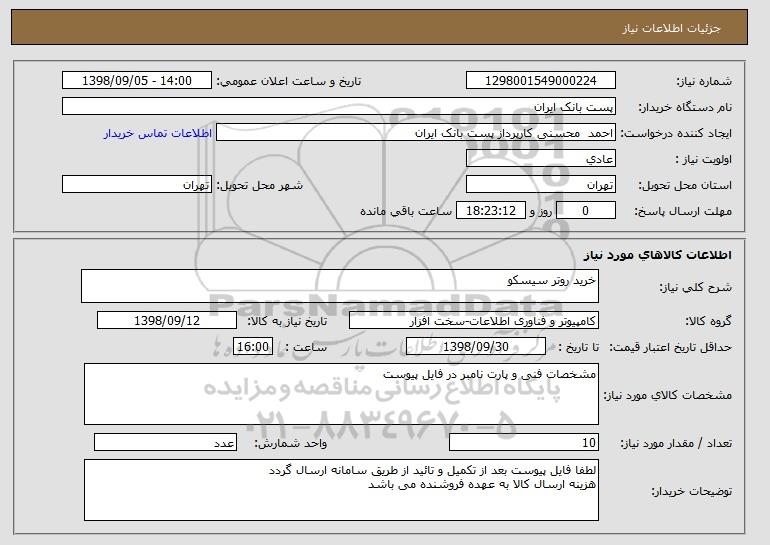This screenshot has width=770, height=545.
Task: Click the note line هزینه ارسال کالا به عهده فروشنده
Action: [482, 484]
